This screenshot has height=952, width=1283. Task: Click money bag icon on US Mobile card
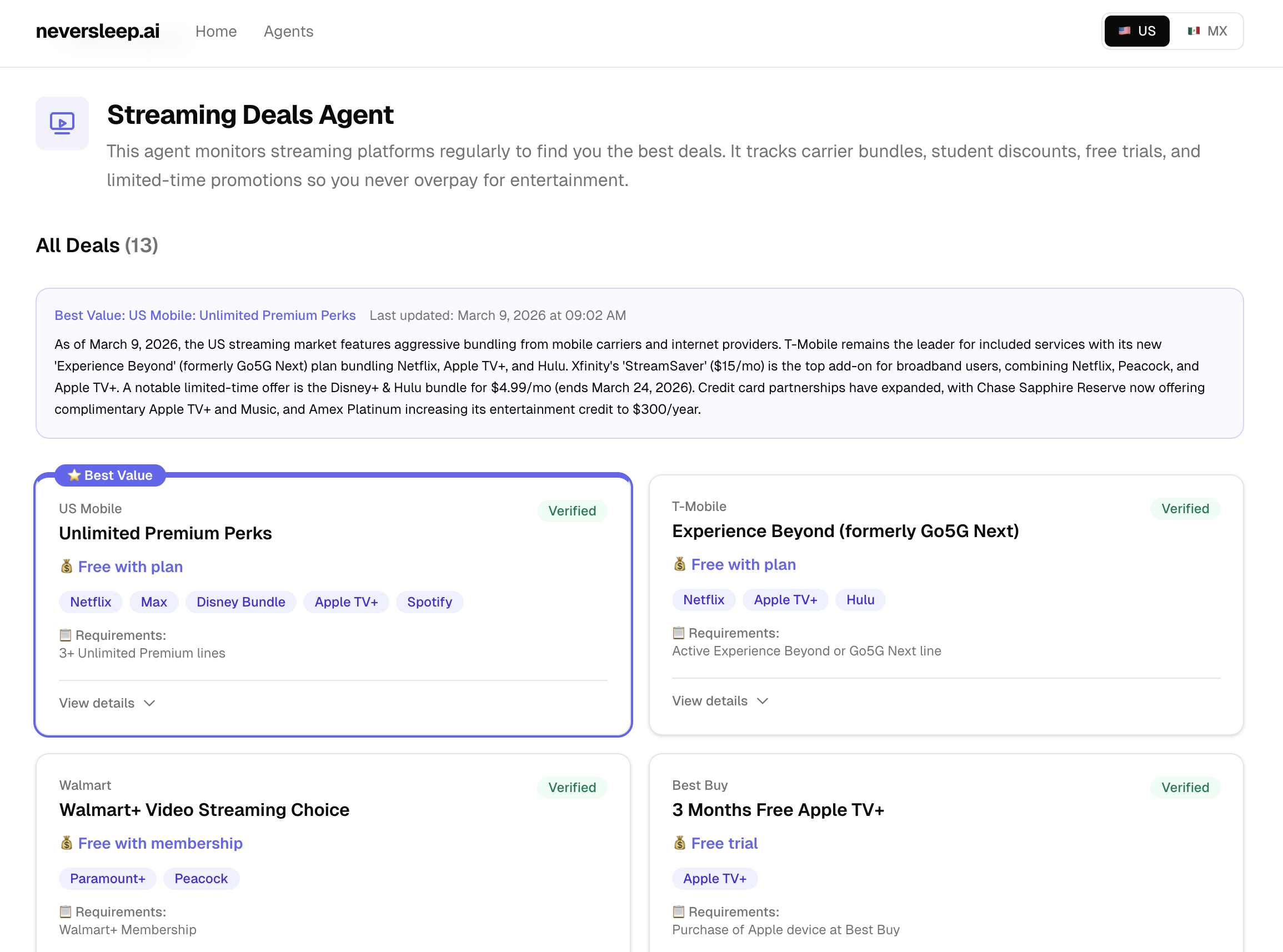point(66,567)
